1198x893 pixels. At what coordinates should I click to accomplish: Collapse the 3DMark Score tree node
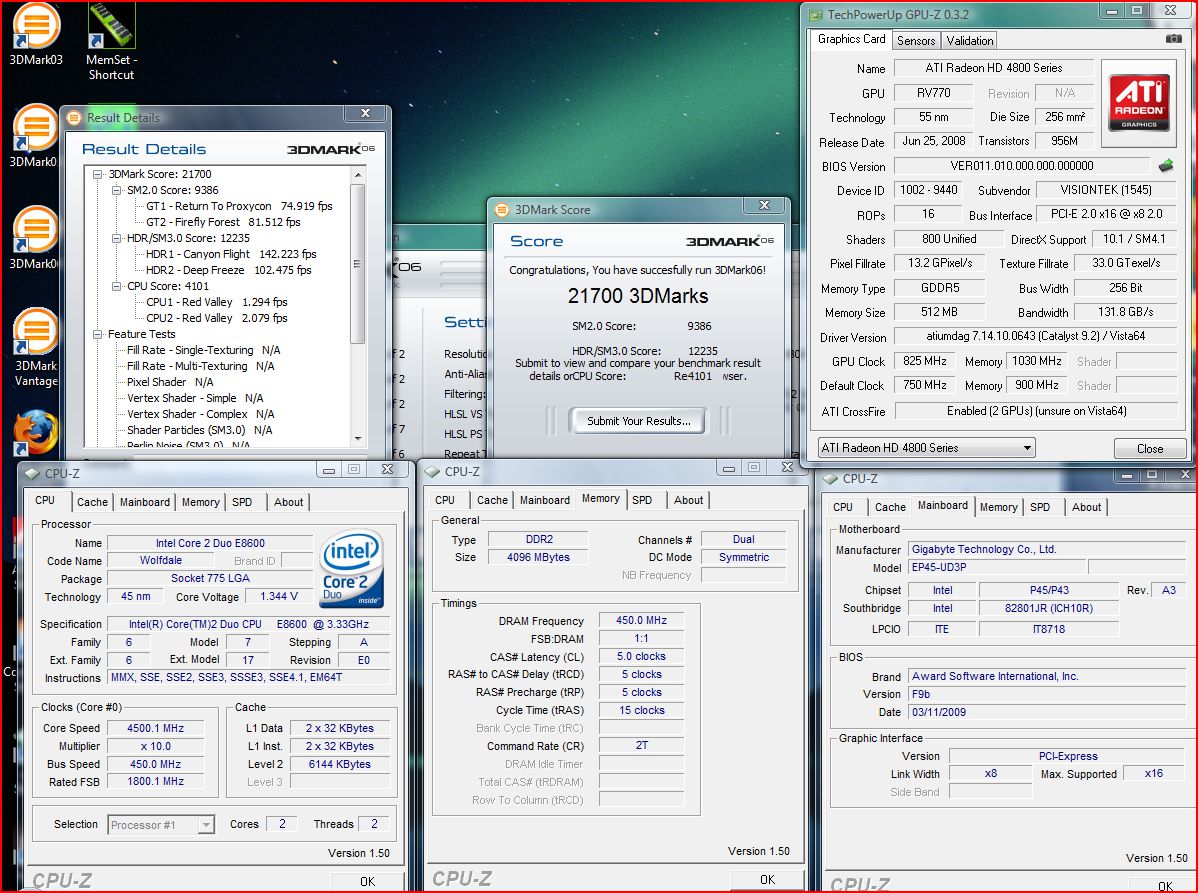pyautogui.click(x=98, y=174)
